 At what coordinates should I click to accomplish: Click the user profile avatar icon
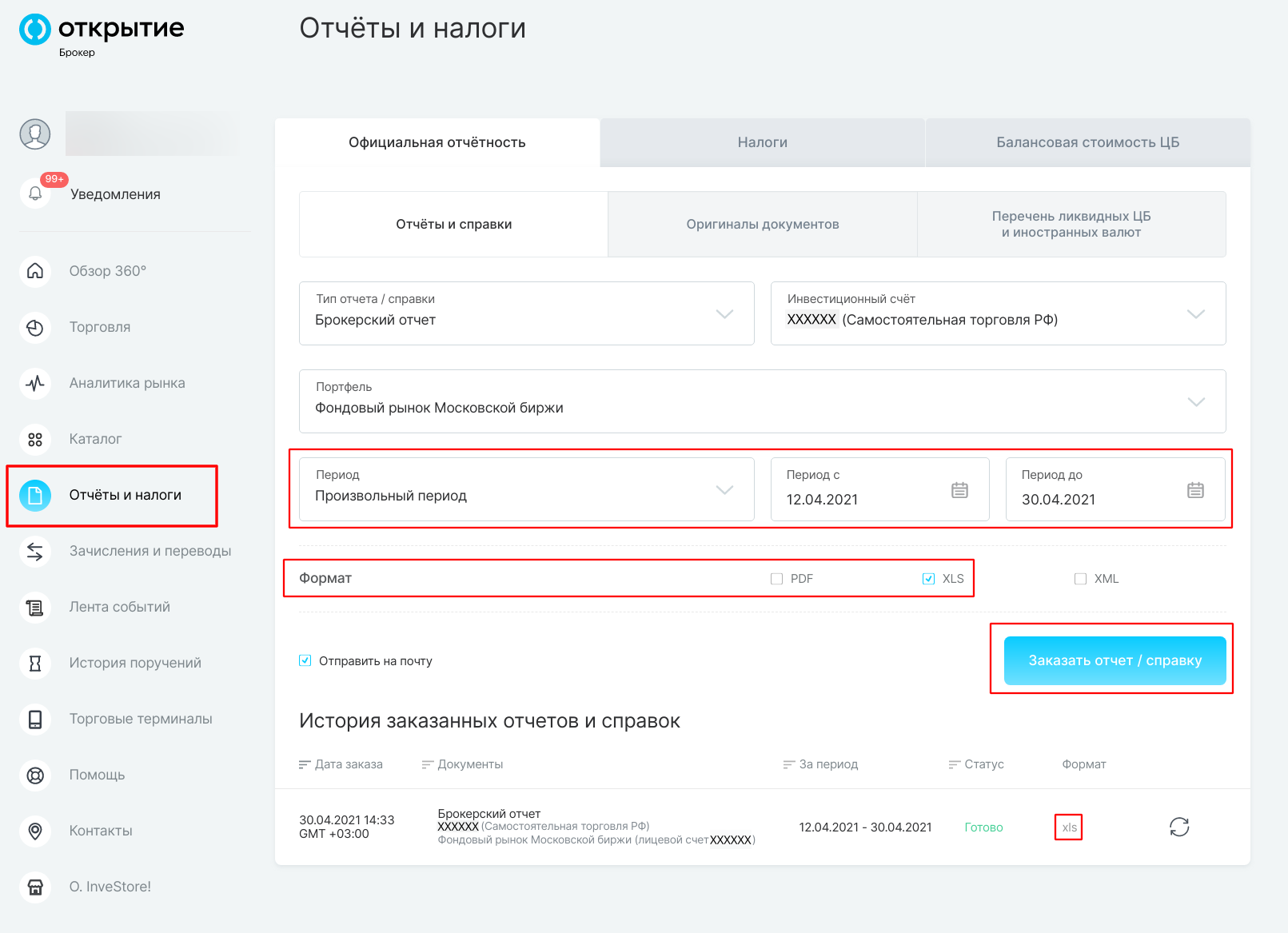click(35, 134)
